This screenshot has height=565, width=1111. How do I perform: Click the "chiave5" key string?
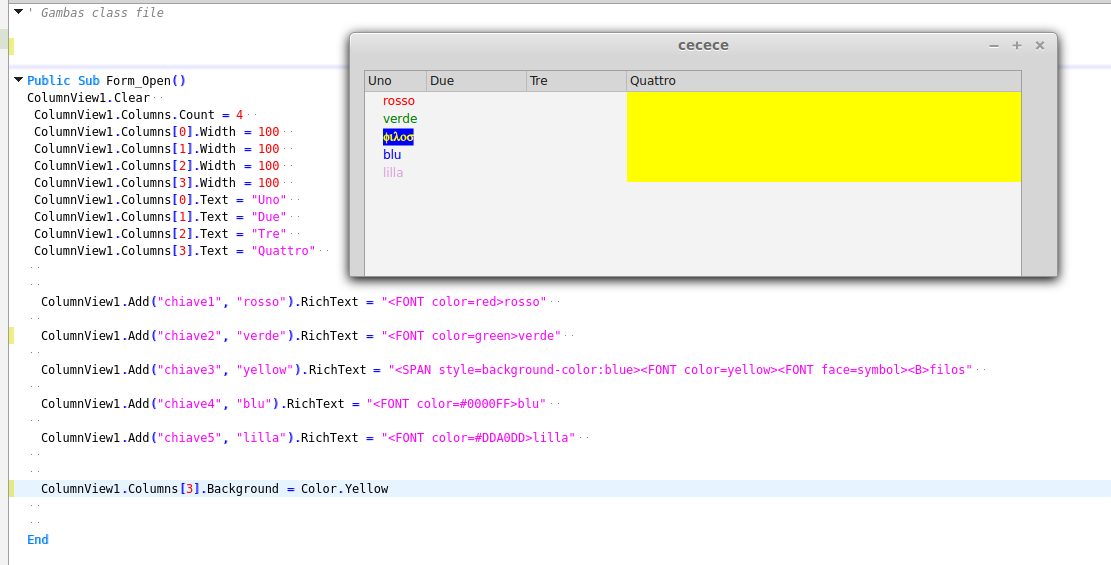coord(190,438)
